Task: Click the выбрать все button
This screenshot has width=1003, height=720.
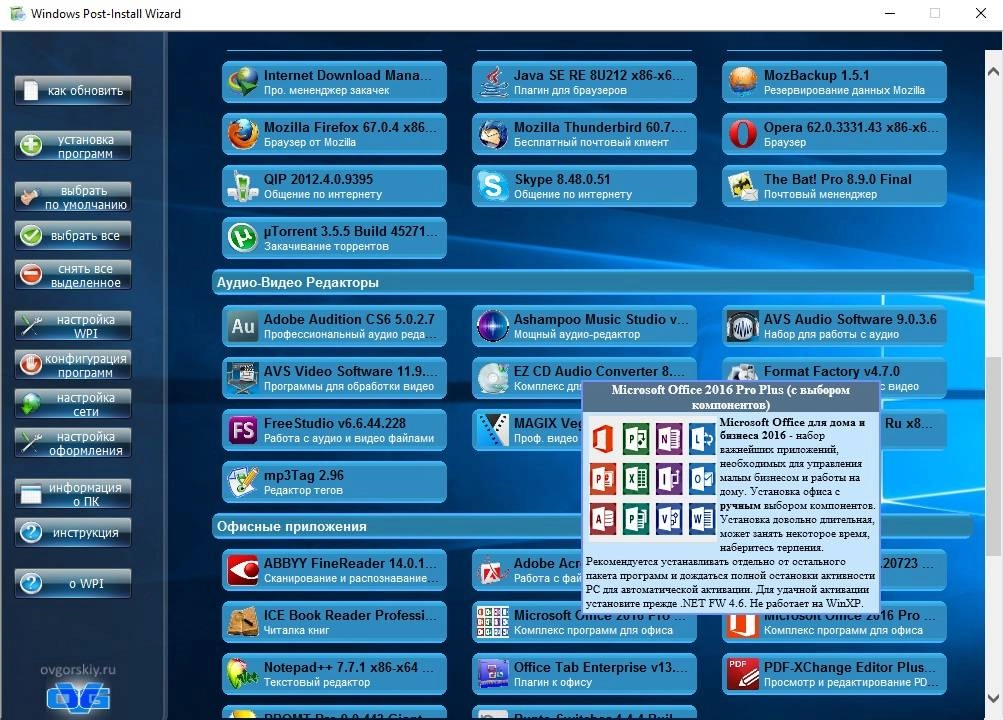Action: click(x=71, y=235)
